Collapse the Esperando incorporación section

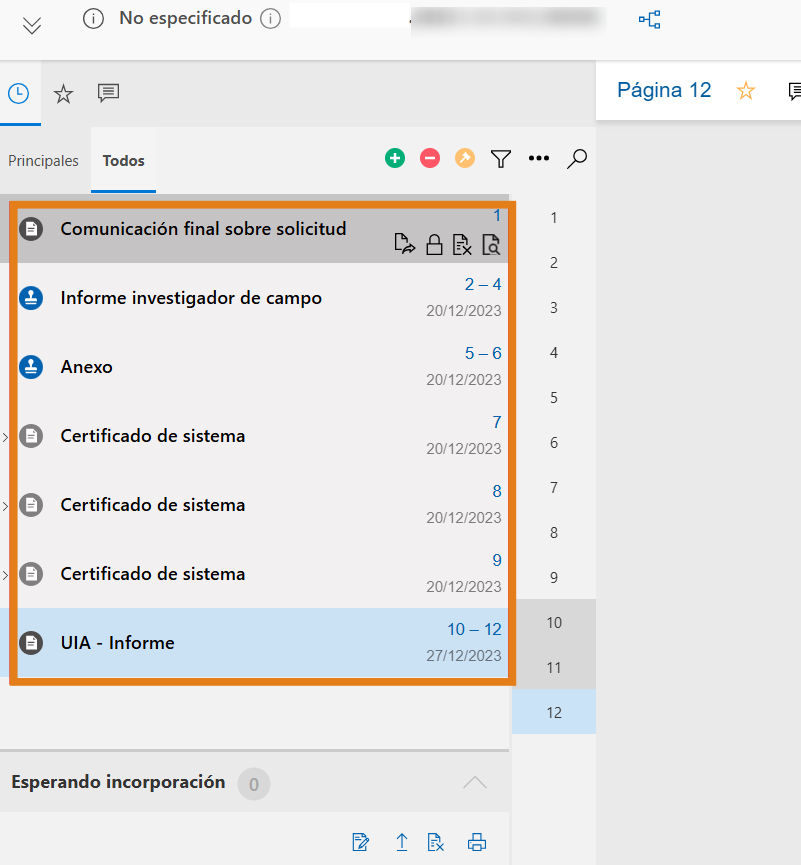tap(475, 782)
